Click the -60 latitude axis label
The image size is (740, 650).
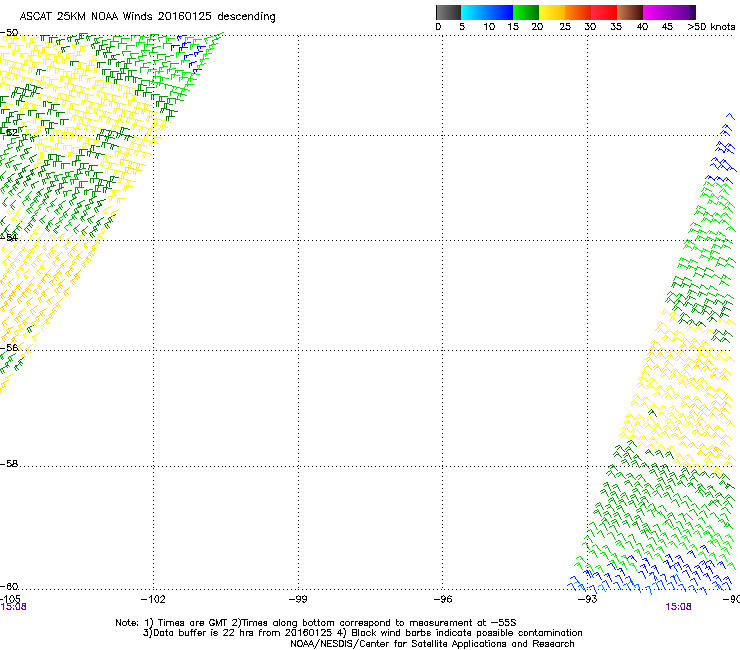click(9, 586)
